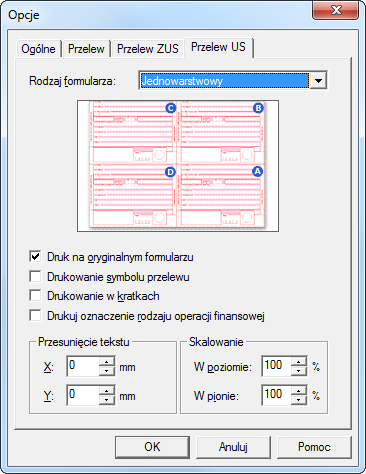Screen dimensions: 366x474
Task: Click the X offset input field
Action: click(x=83, y=366)
